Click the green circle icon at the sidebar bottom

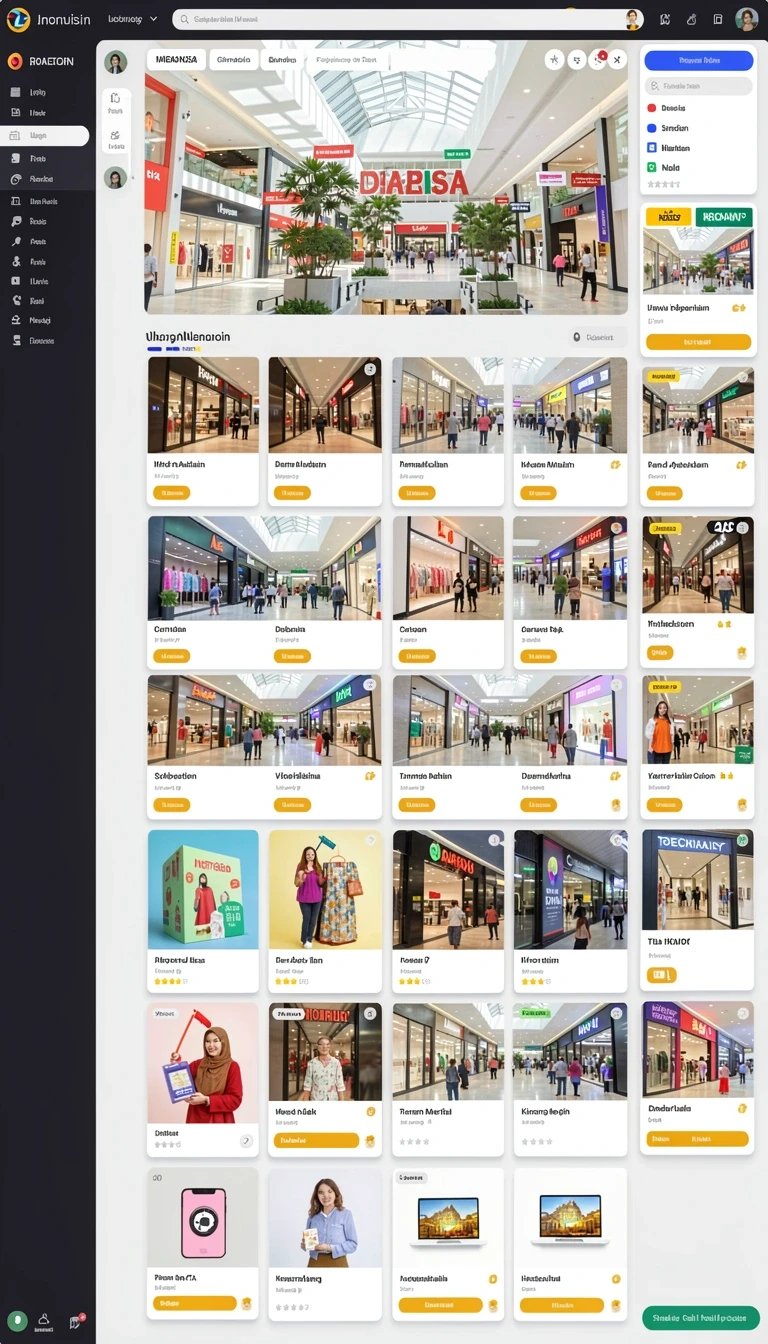click(18, 1320)
